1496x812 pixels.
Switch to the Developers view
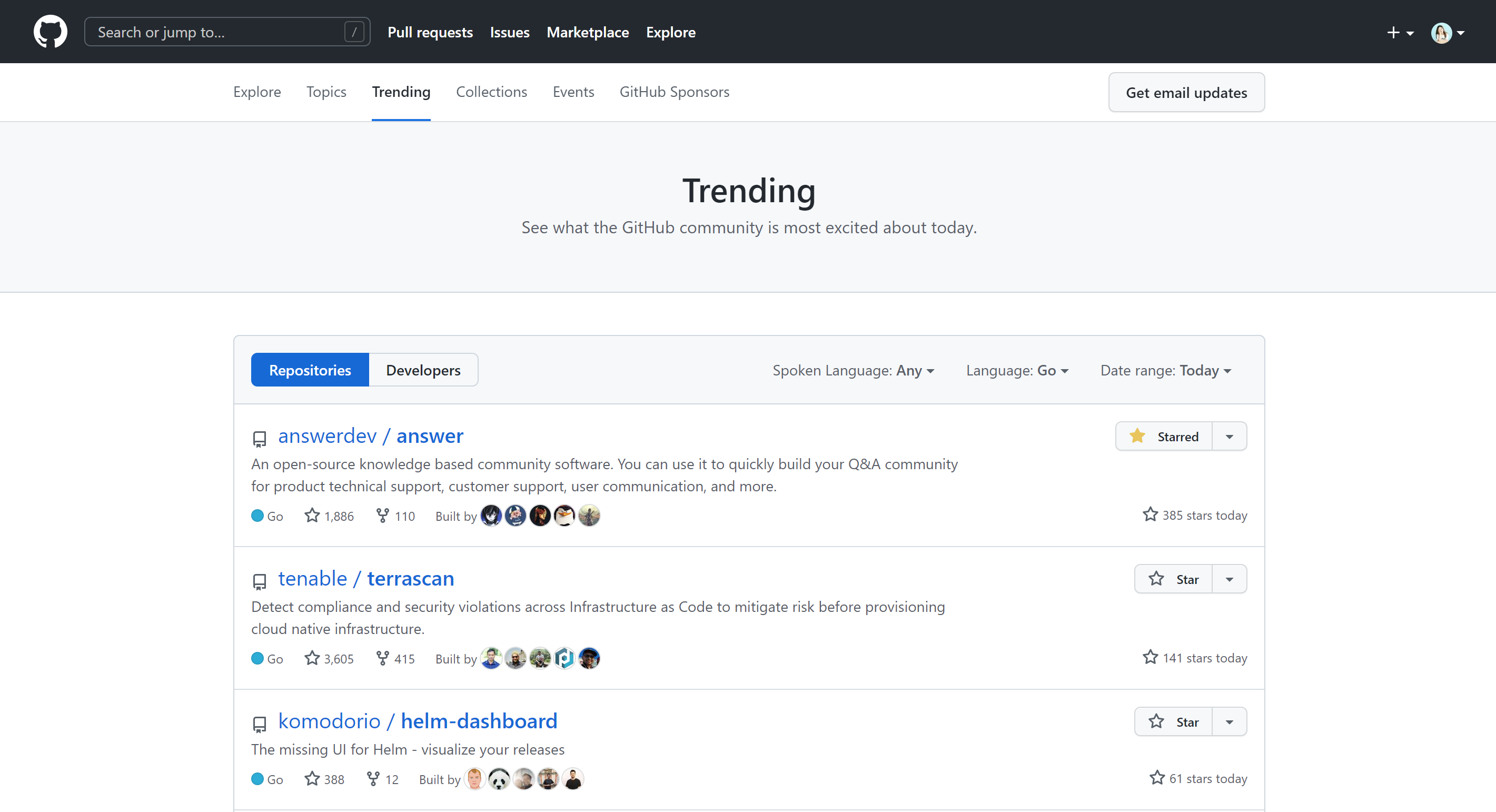coord(423,370)
